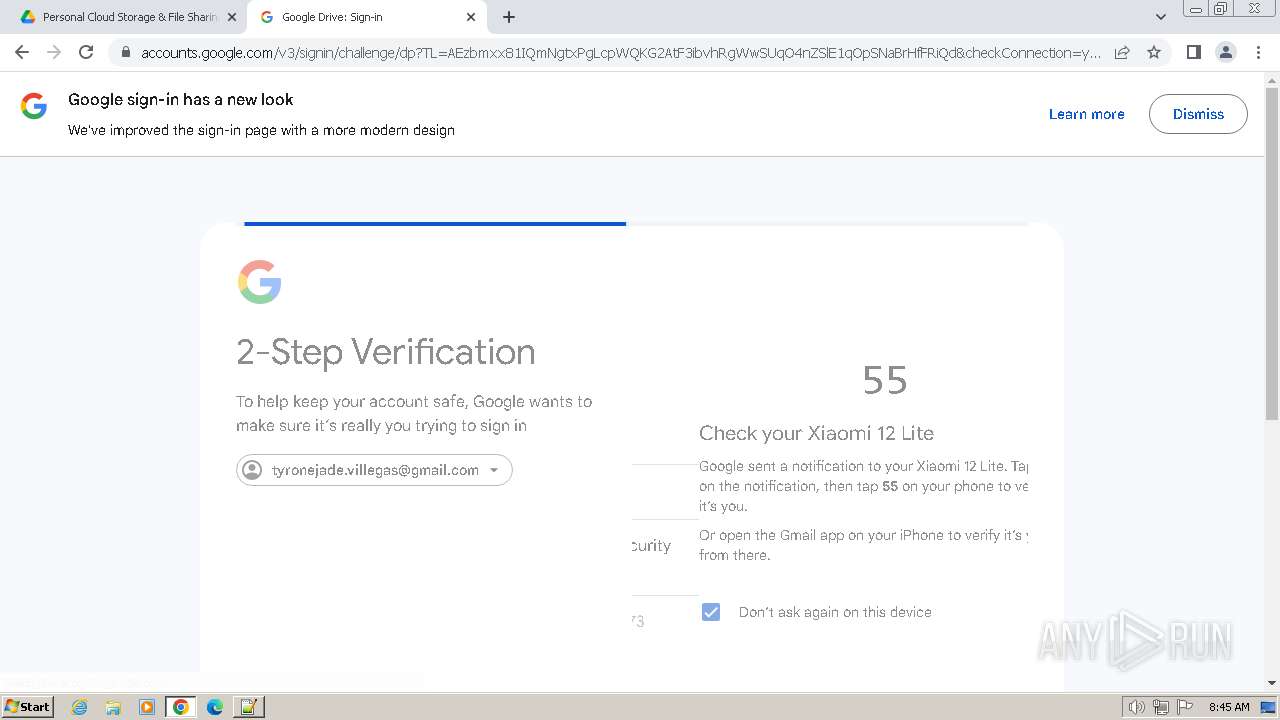Image resolution: width=1280 pixels, height=720 pixels.
Task: Close the Personal Cloud Storage tab
Action: (x=232, y=17)
